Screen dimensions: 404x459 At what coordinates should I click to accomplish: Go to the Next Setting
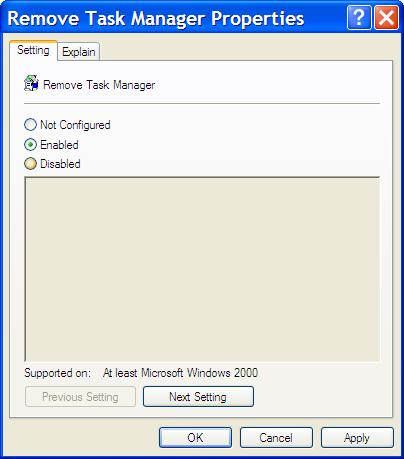pos(198,397)
